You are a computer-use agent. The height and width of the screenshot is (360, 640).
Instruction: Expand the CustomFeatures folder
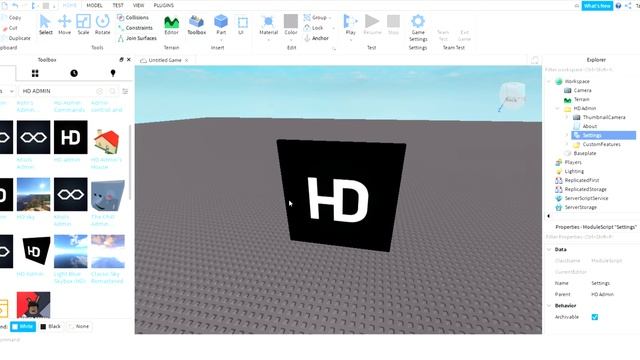coord(567,144)
